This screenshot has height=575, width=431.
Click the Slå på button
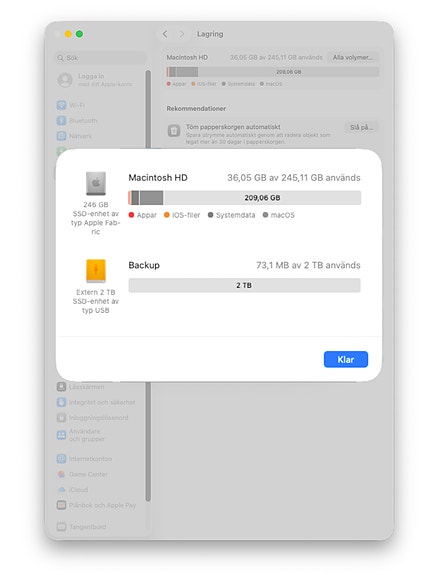click(x=361, y=128)
